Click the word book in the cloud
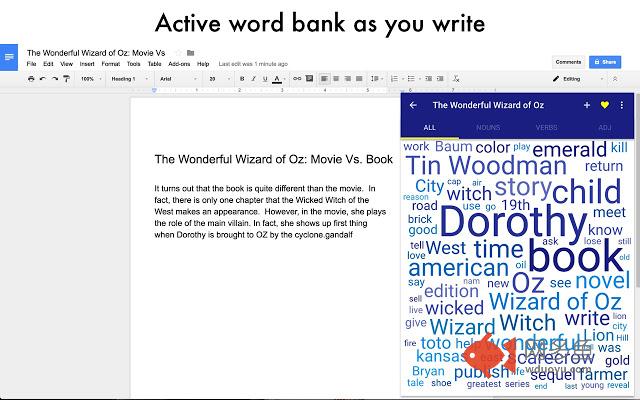Viewport: 640px width, 400px height. pos(576,256)
